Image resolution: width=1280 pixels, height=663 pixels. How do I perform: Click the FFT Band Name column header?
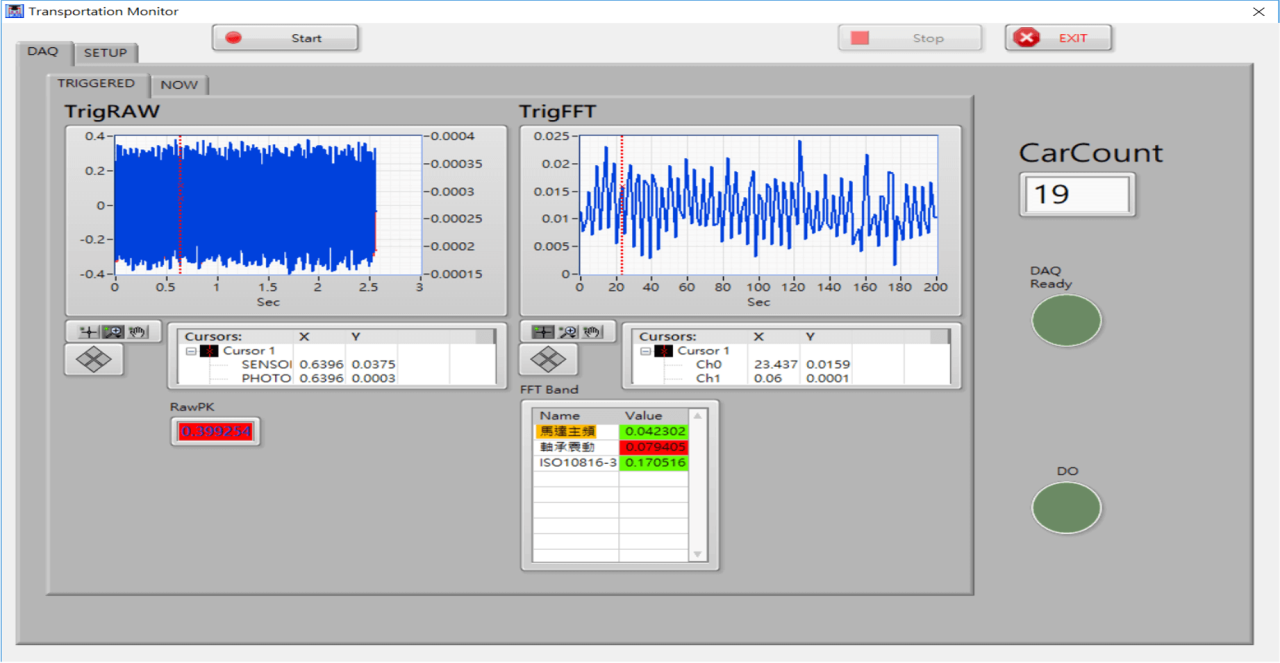coord(576,415)
